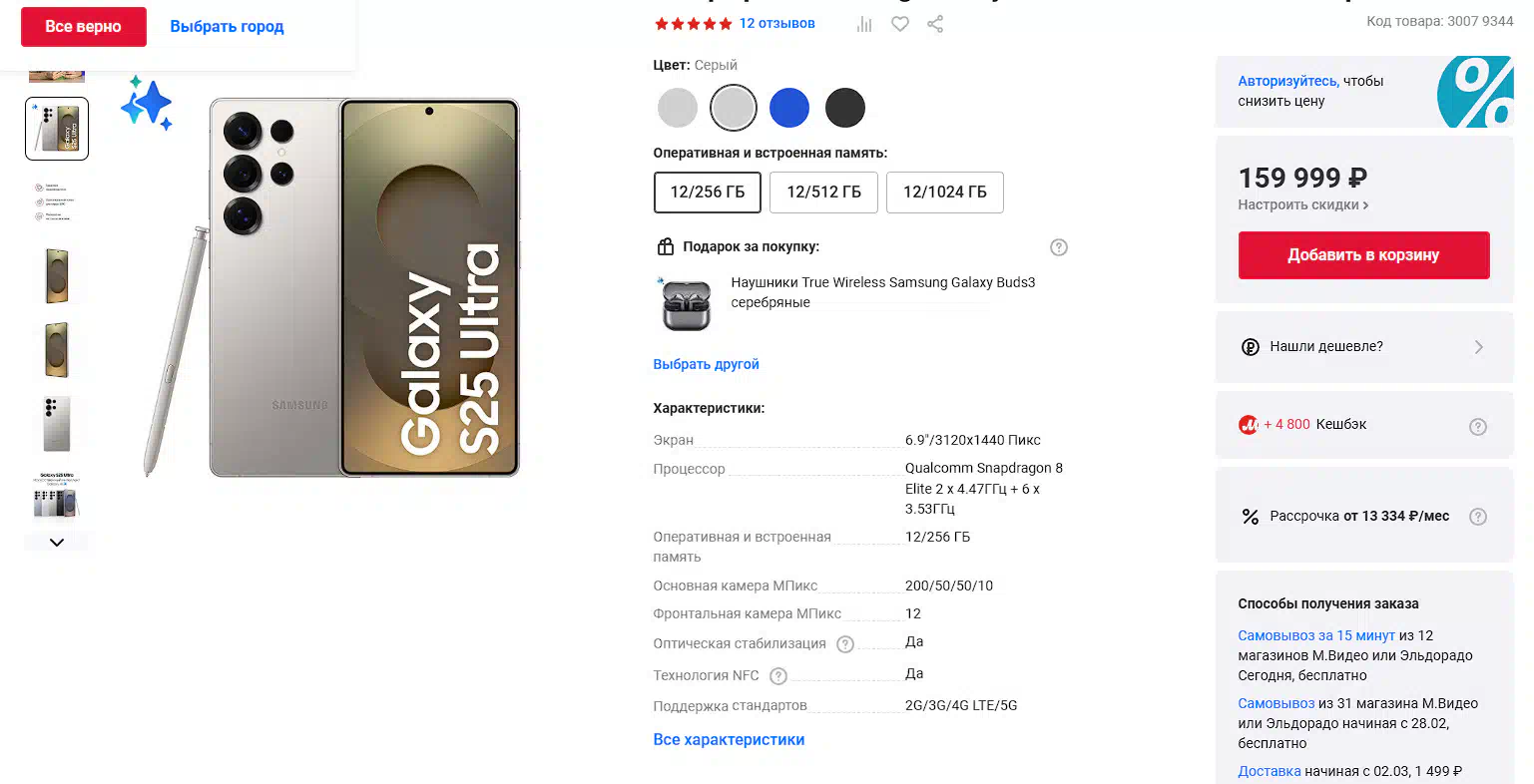Select 12/256 ГБ memory option

coord(708,193)
